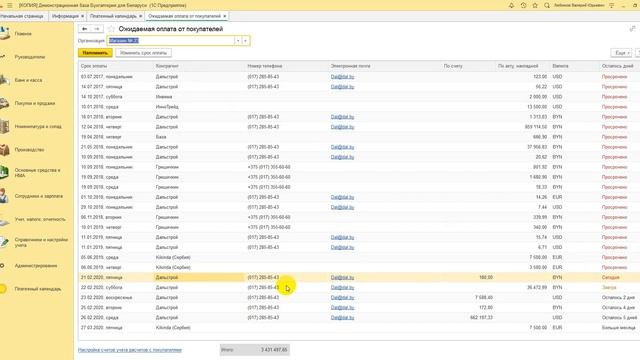
Task: Close the Платежный календарь tab
Action: [140, 16]
